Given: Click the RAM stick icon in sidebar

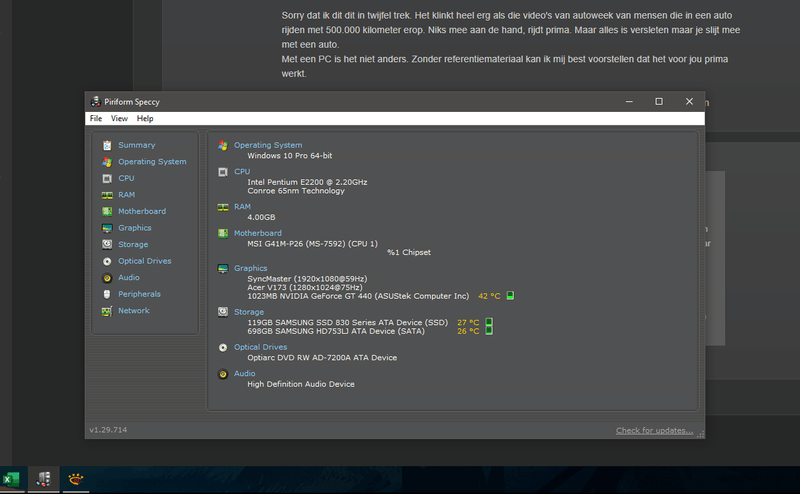Looking at the screenshot, I should point(107,195).
